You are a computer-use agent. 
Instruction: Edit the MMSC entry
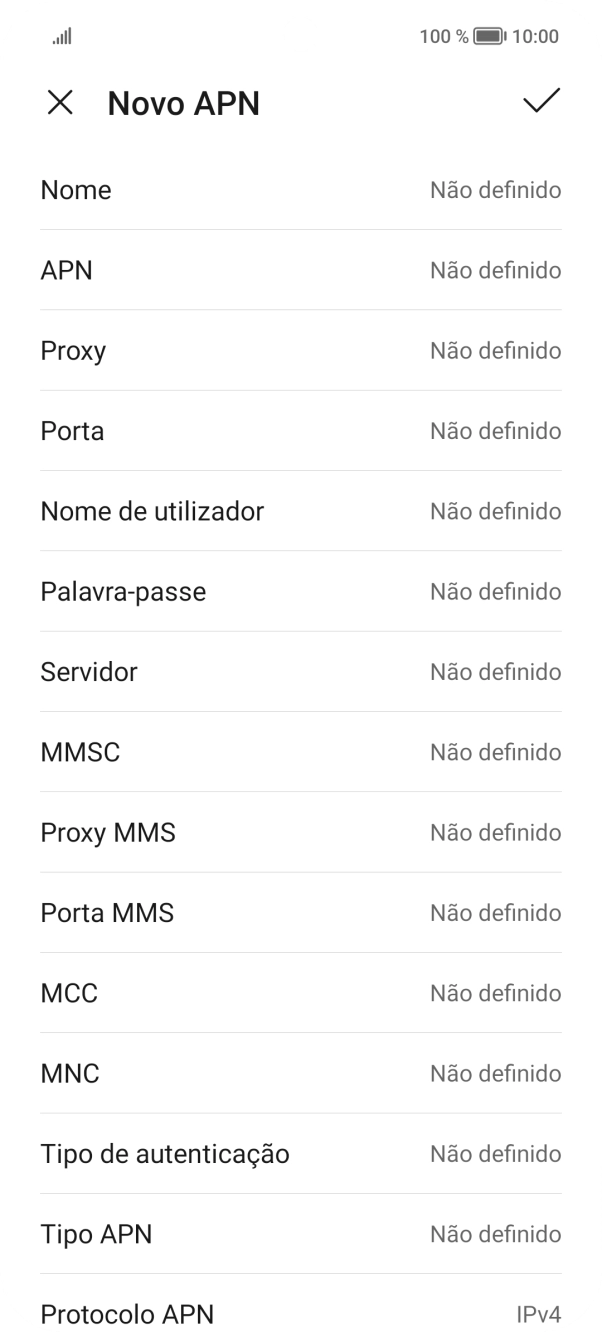click(301, 752)
